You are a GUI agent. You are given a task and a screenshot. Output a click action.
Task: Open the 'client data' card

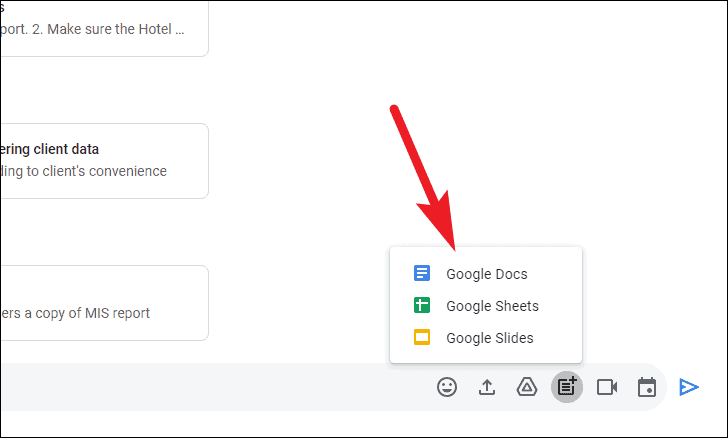pyautogui.click(x=104, y=161)
